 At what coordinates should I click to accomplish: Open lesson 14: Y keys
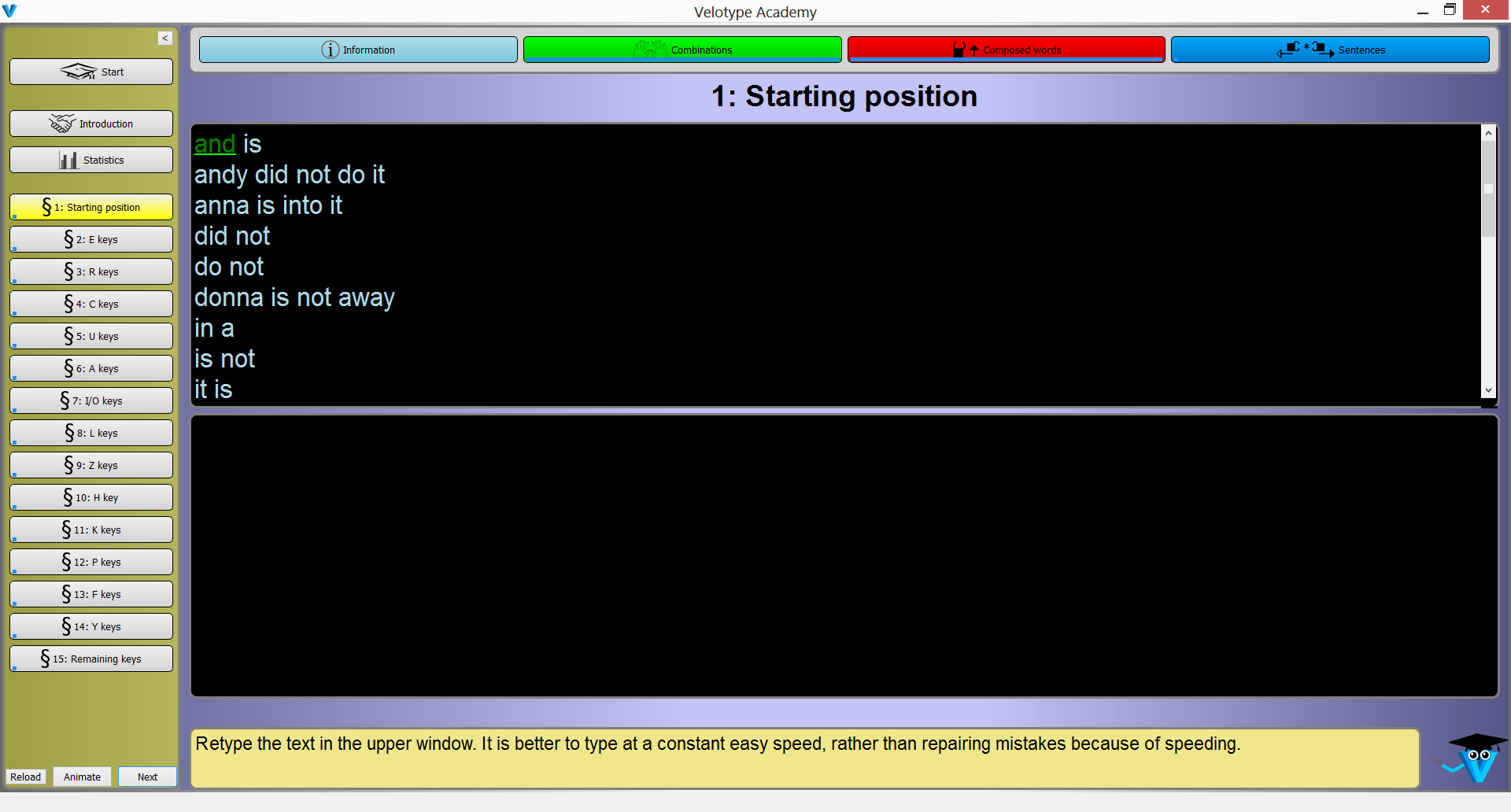pyautogui.click(x=91, y=626)
